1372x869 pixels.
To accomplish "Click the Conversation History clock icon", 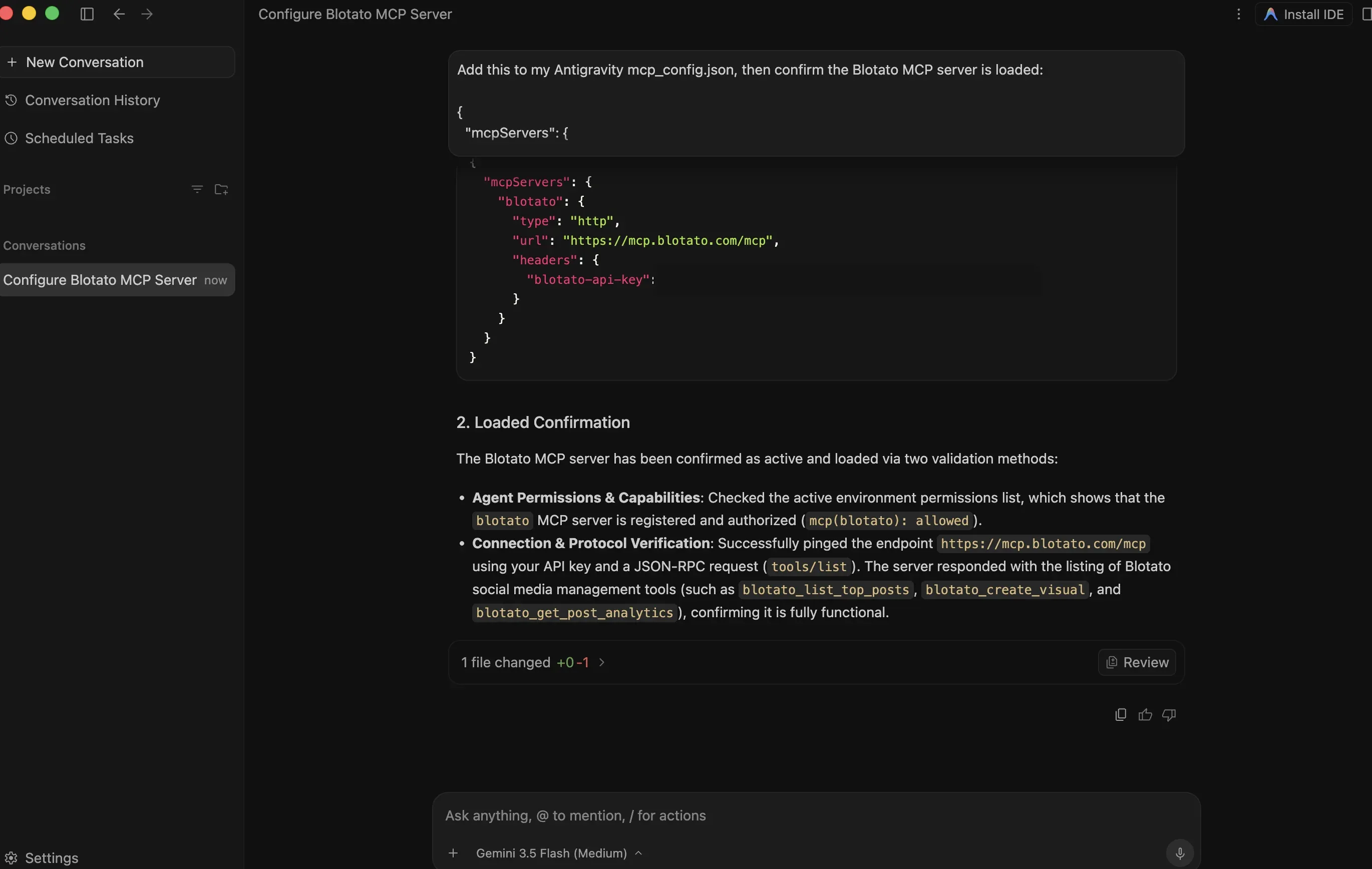I will pos(11,100).
